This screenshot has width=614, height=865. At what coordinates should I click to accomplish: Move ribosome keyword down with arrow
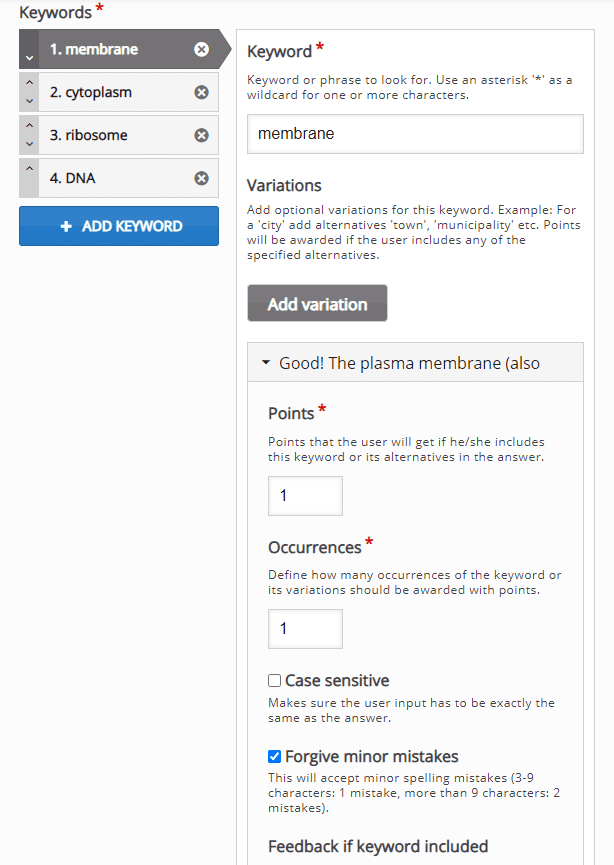[x=29, y=145]
